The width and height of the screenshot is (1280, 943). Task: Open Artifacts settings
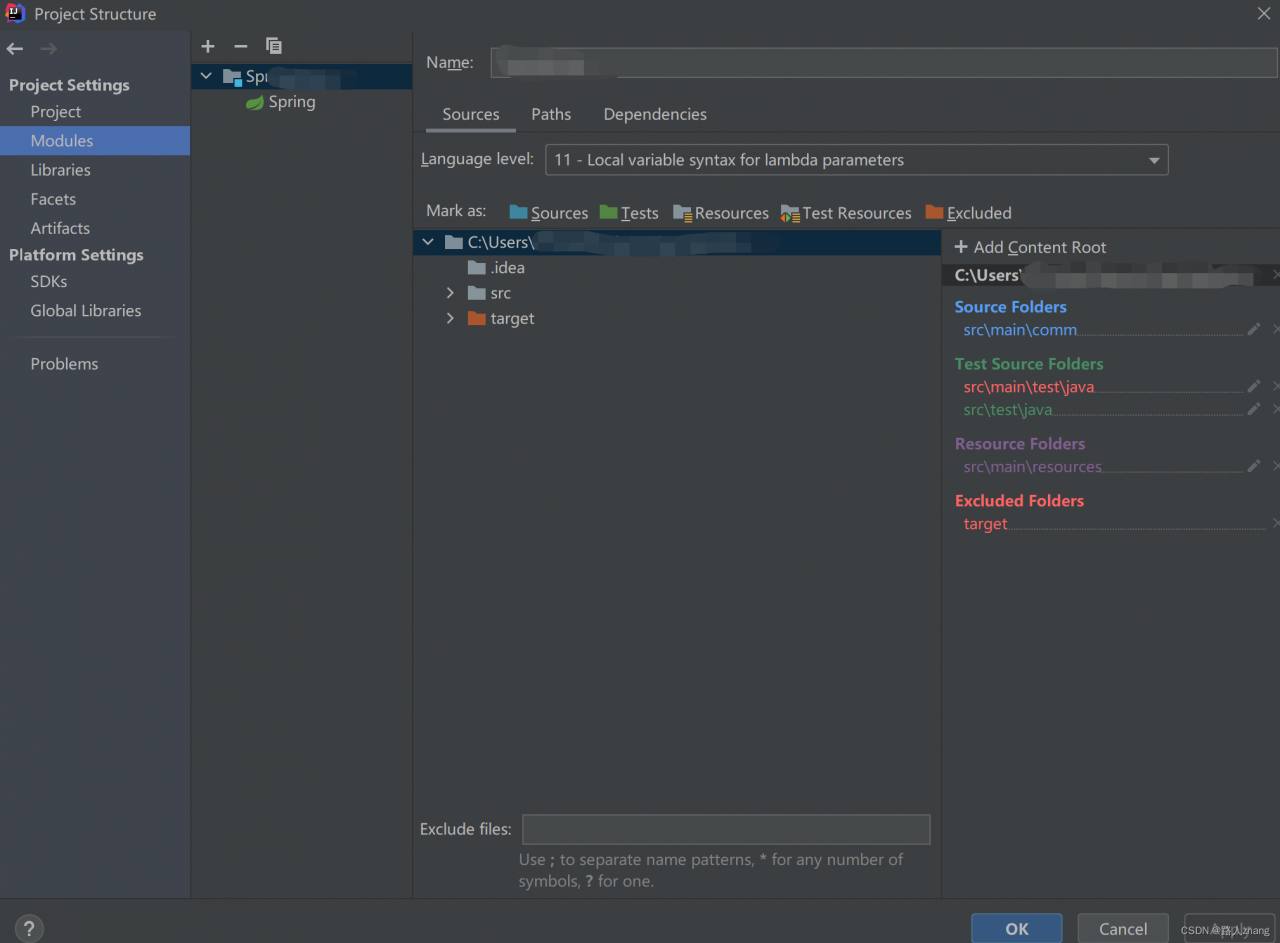pos(60,228)
